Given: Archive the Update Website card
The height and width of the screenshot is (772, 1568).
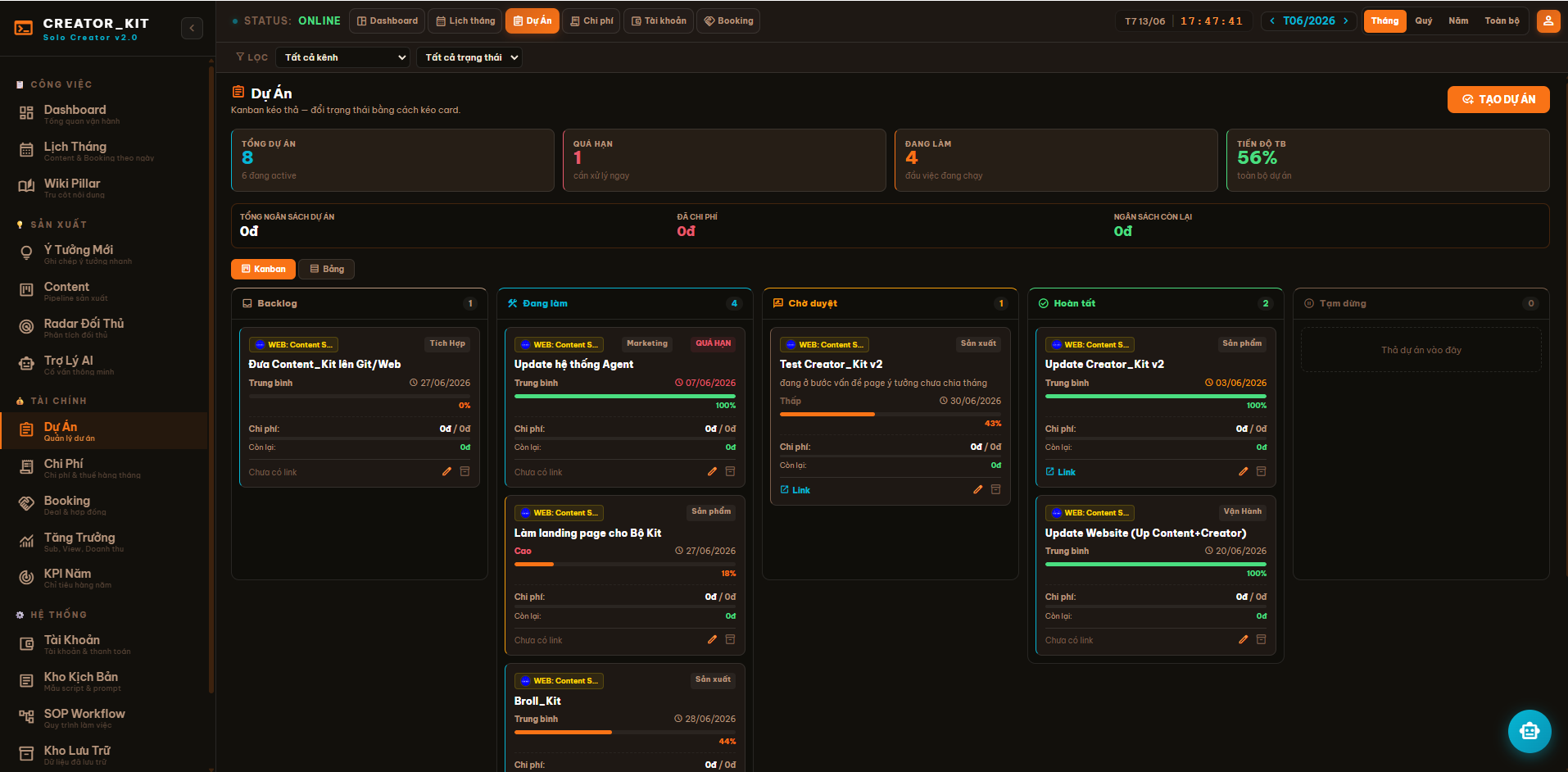Looking at the screenshot, I should click(1261, 639).
